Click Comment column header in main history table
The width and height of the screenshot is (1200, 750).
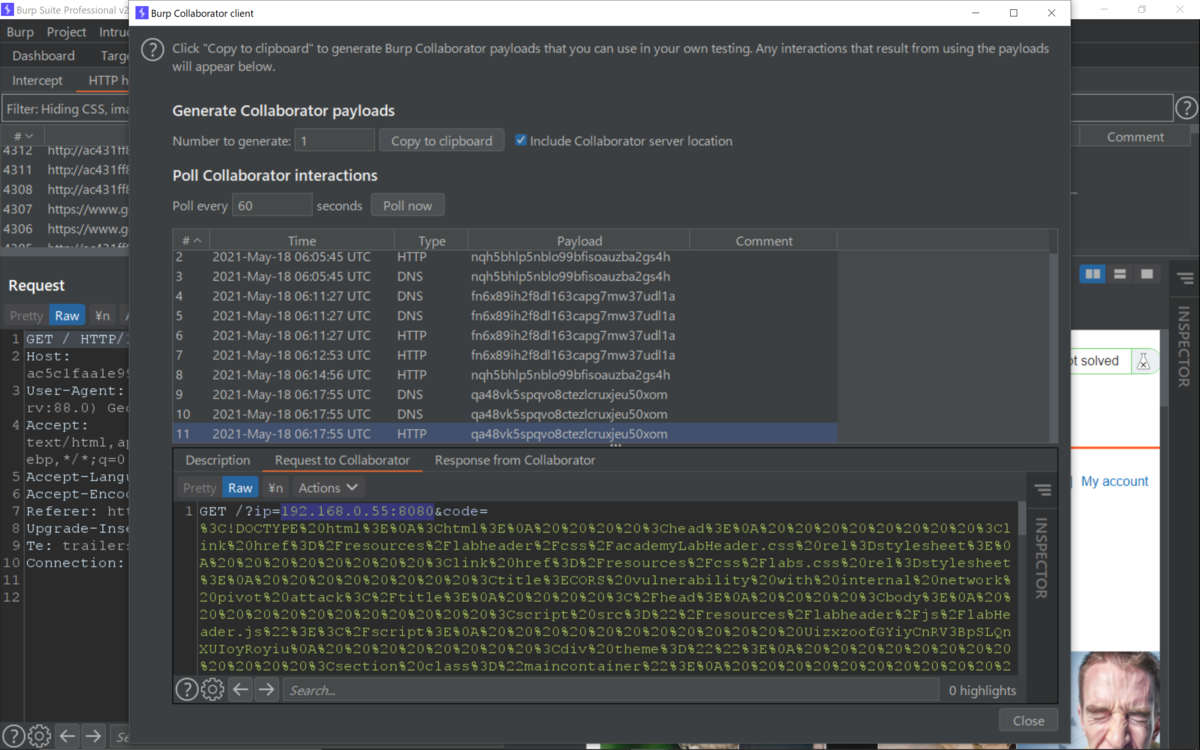(1135, 137)
